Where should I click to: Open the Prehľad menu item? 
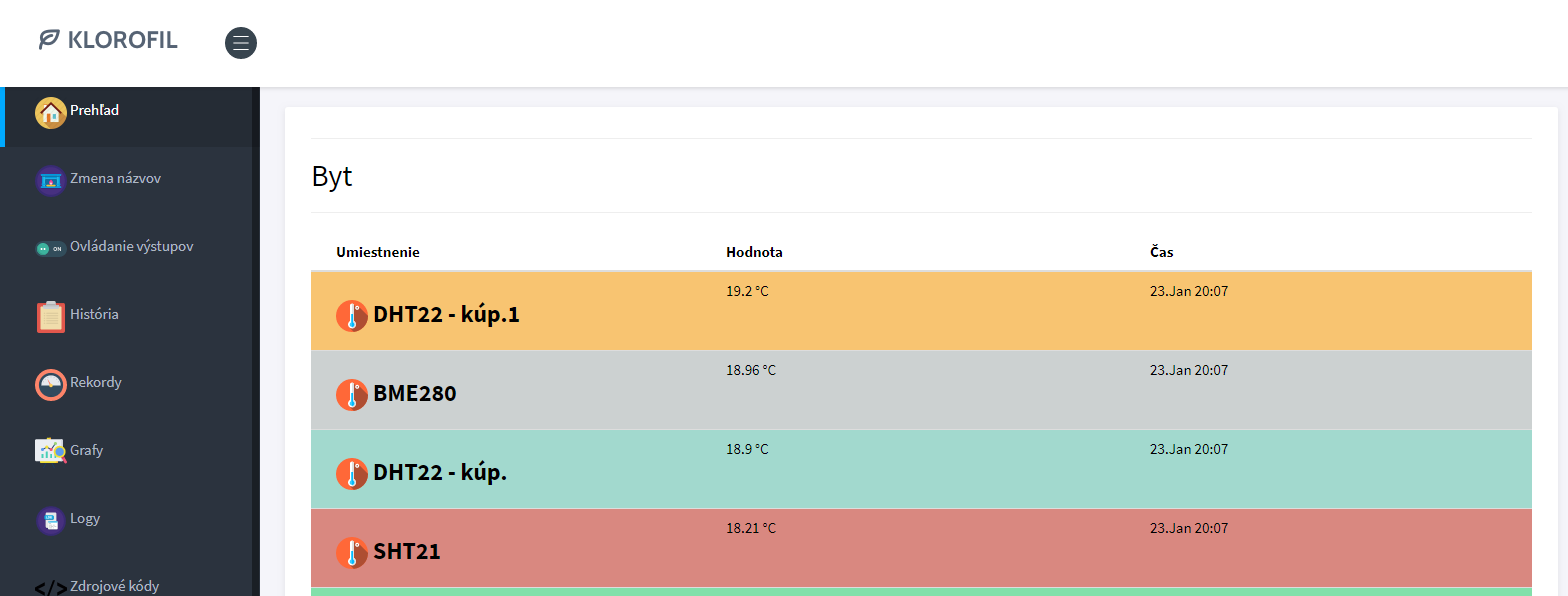pos(95,110)
